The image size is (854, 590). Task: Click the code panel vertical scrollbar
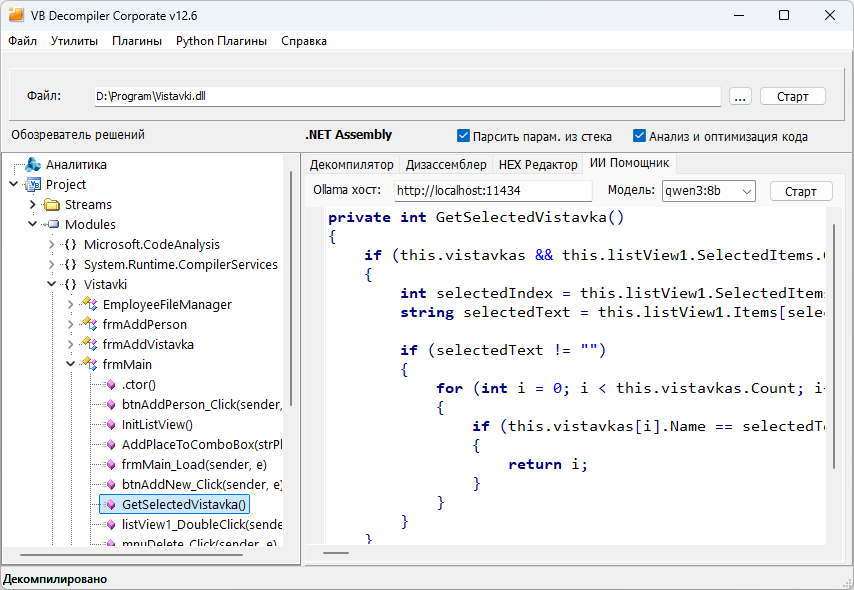click(x=834, y=346)
